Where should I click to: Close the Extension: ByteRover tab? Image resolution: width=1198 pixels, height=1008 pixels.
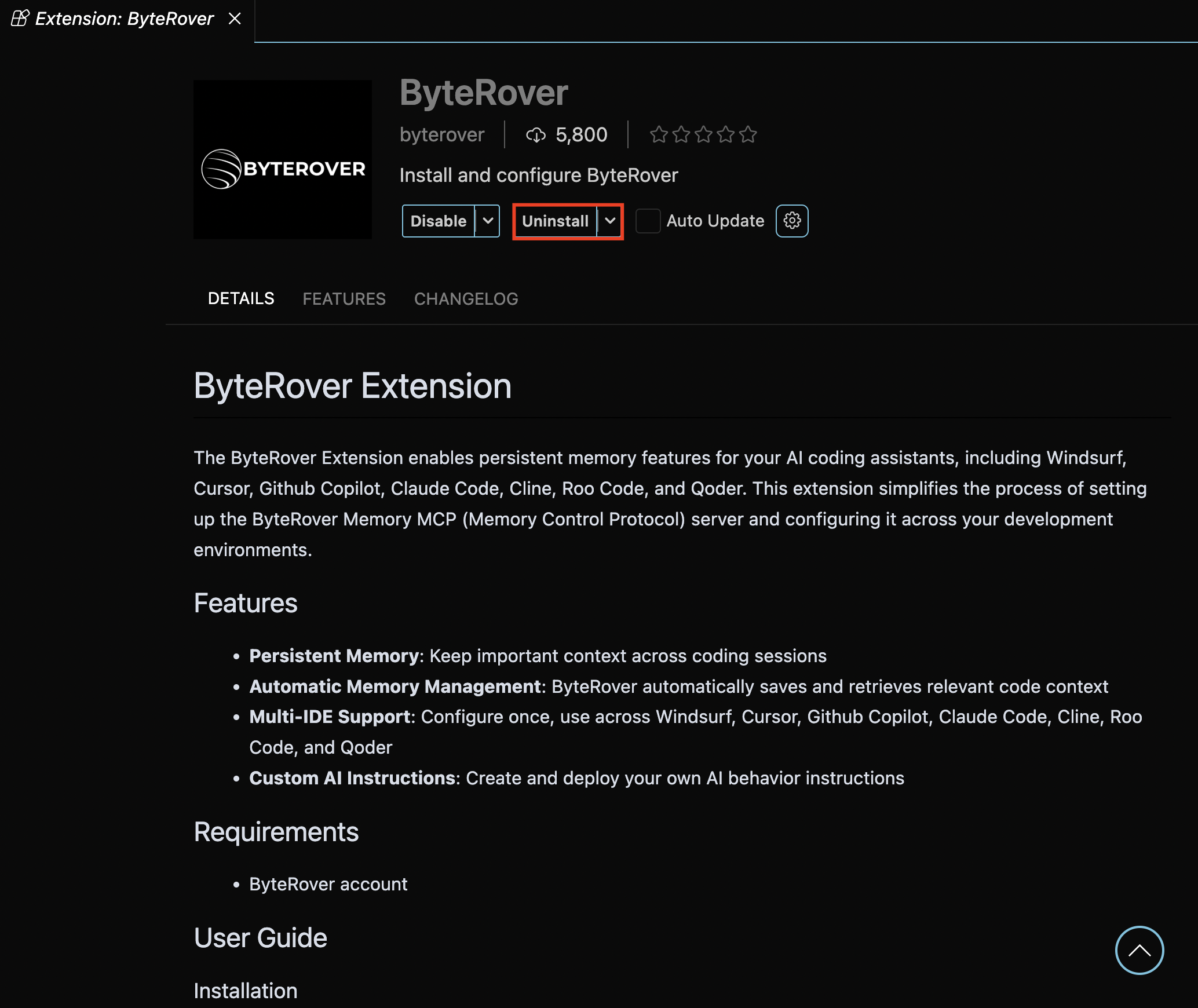(234, 18)
